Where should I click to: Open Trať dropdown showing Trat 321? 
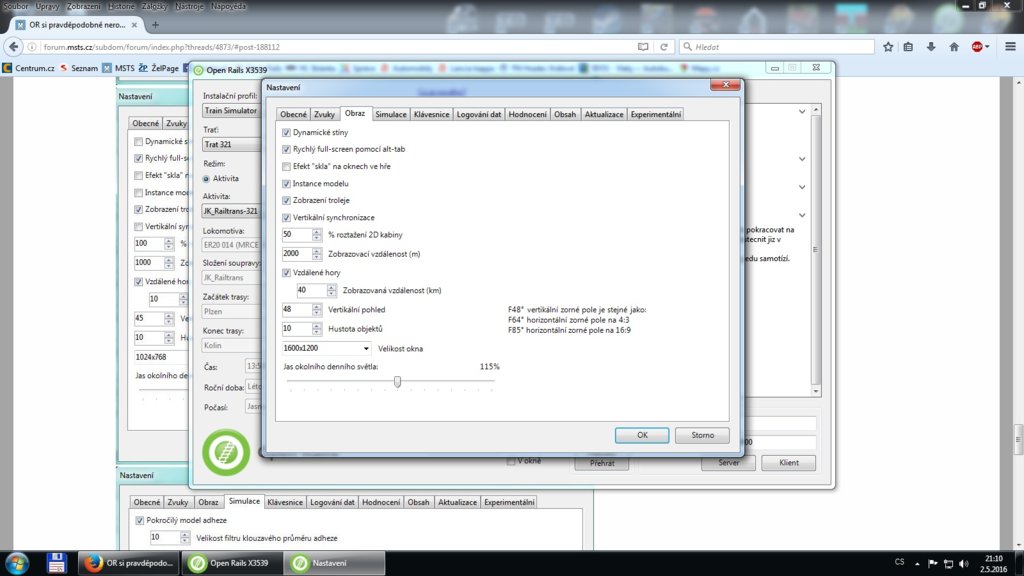[230, 144]
